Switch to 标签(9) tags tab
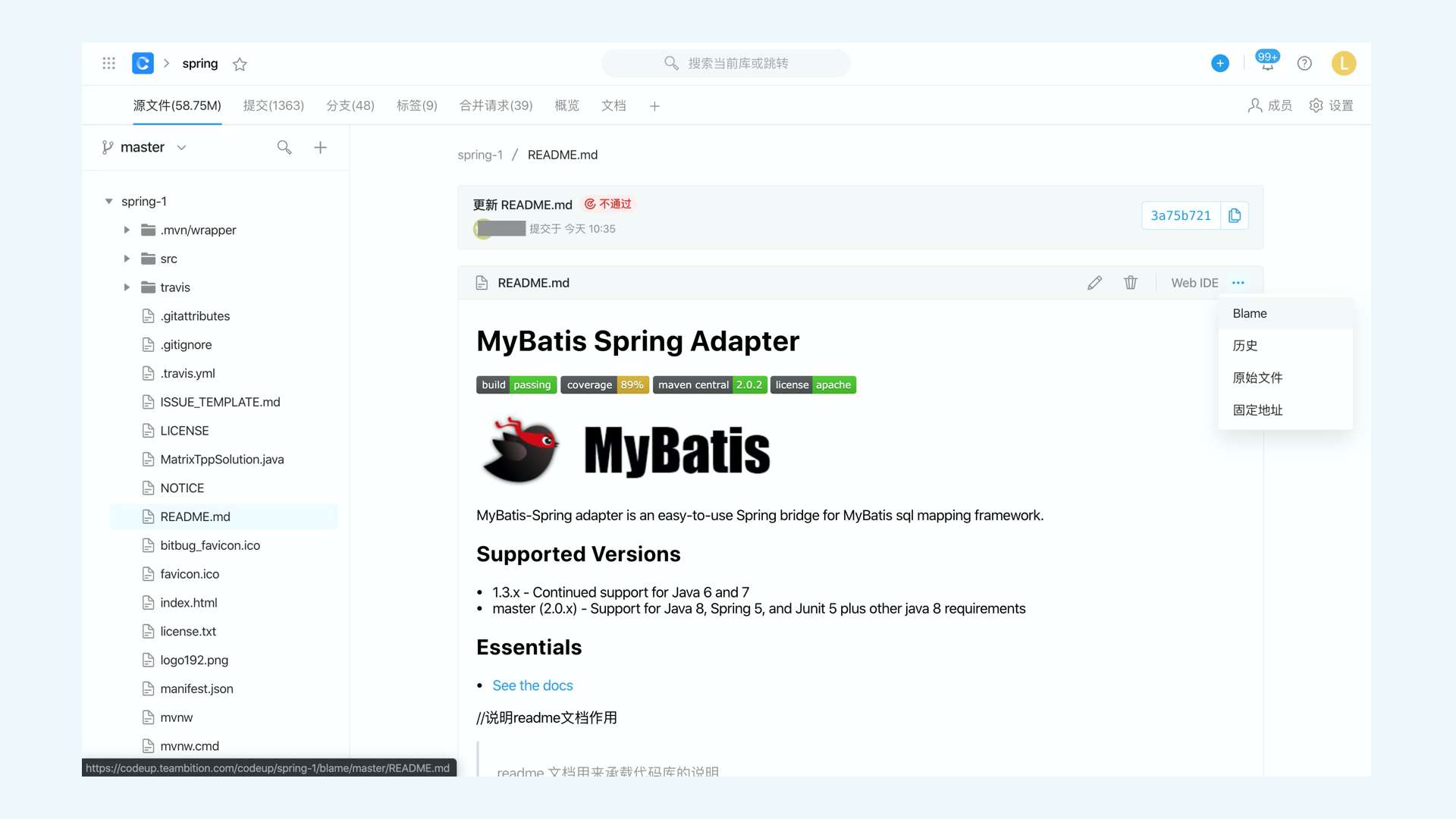Image resolution: width=1456 pixels, height=819 pixels. pos(417,105)
